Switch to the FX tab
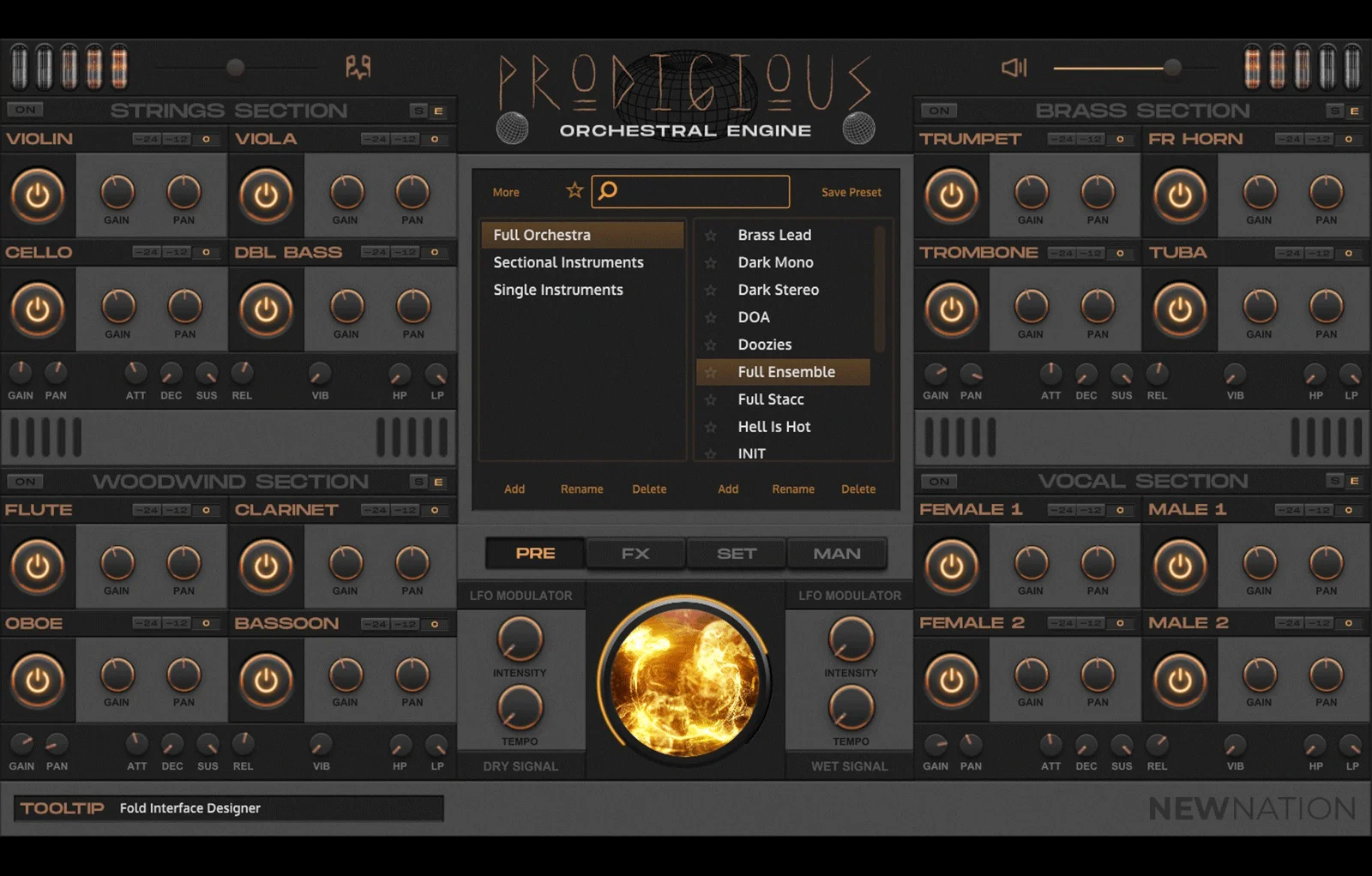The height and width of the screenshot is (876, 1372). click(635, 553)
